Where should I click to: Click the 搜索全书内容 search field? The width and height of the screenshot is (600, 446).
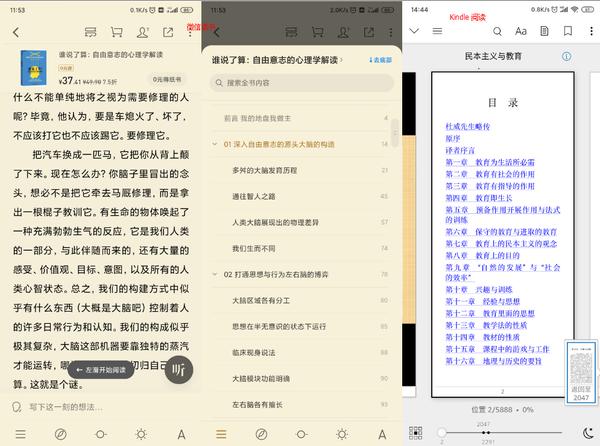[x=302, y=83]
